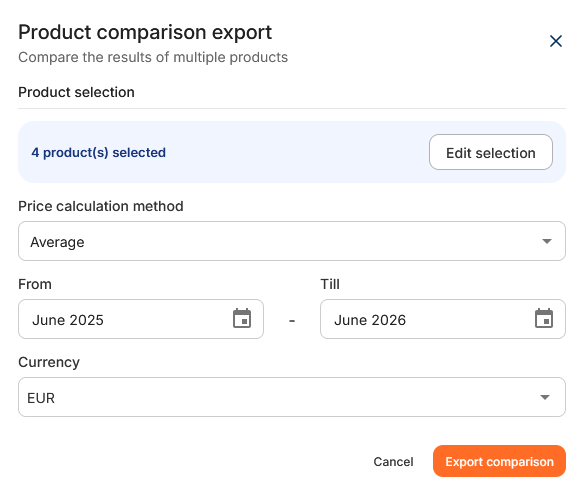Open the Currency selection field showing EUR

pyautogui.click(x=292, y=397)
